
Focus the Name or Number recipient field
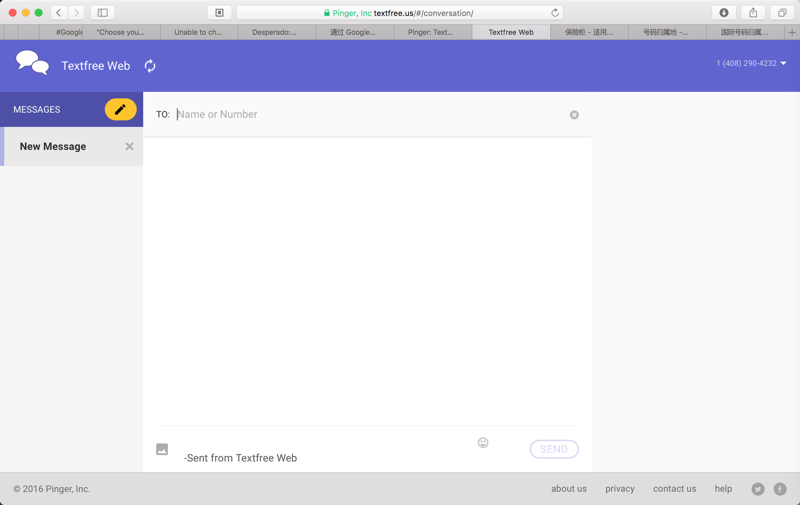[370, 114]
